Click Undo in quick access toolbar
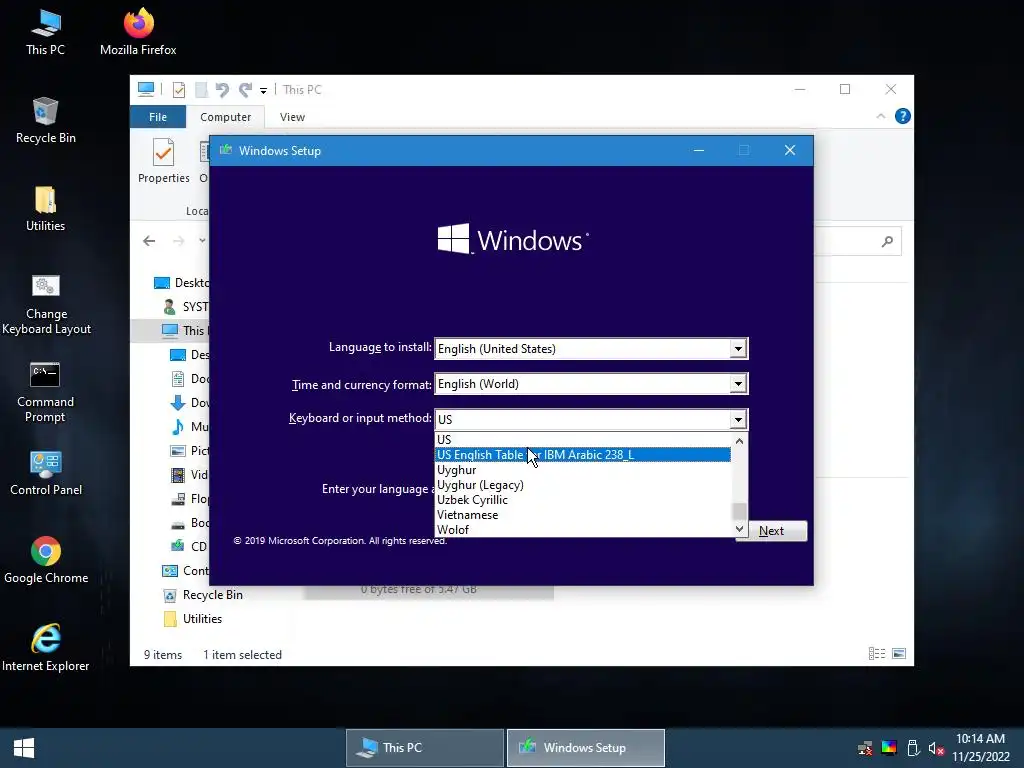The image size is (1024, 768). tap(222, 89)
